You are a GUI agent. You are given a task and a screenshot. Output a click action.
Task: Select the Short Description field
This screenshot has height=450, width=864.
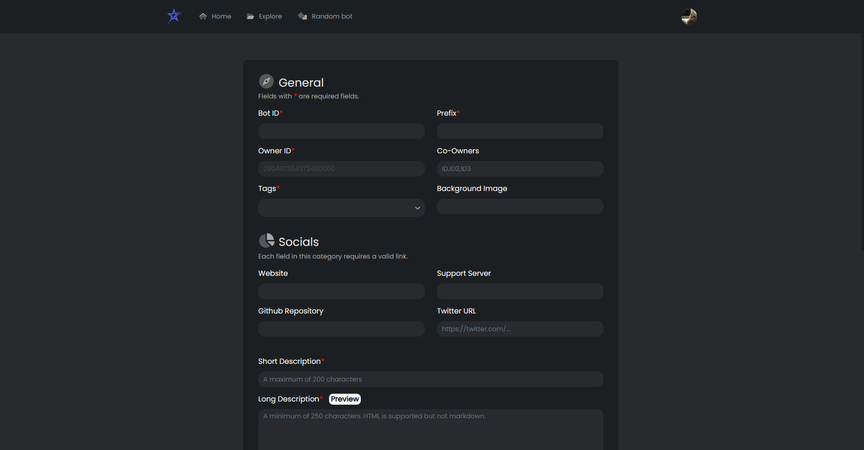coord(430,379)
